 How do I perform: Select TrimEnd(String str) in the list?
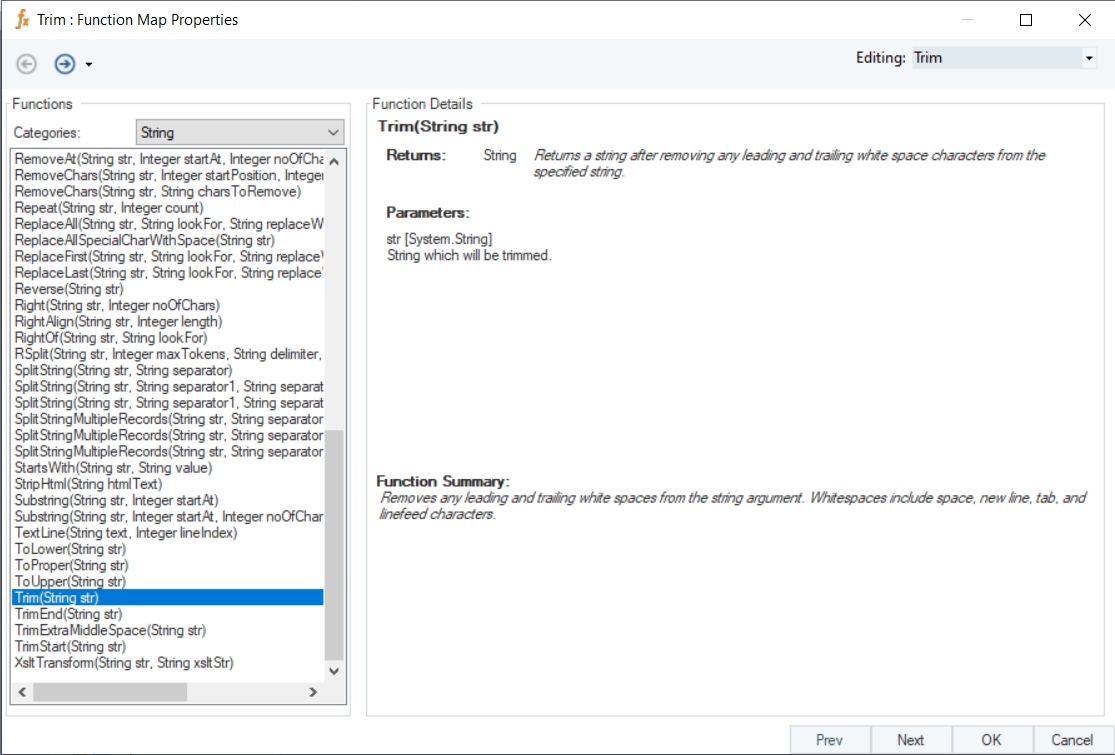[69, 614]
